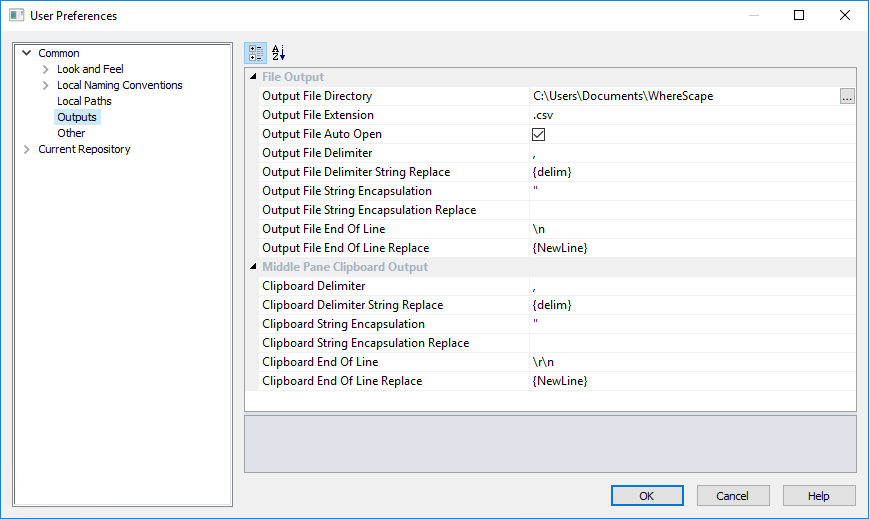Click the User Preferences window title icon
This screenshot has height=519, width=870.
coord(16,16)
